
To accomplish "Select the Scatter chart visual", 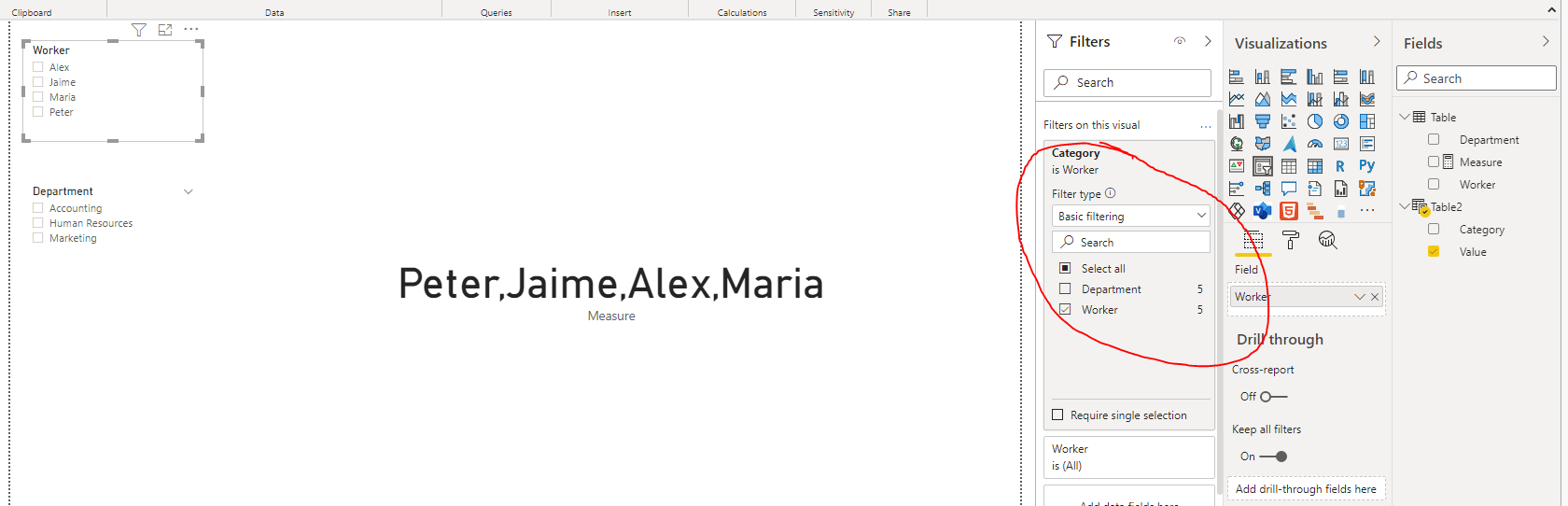I will (x=1289, y=121).
